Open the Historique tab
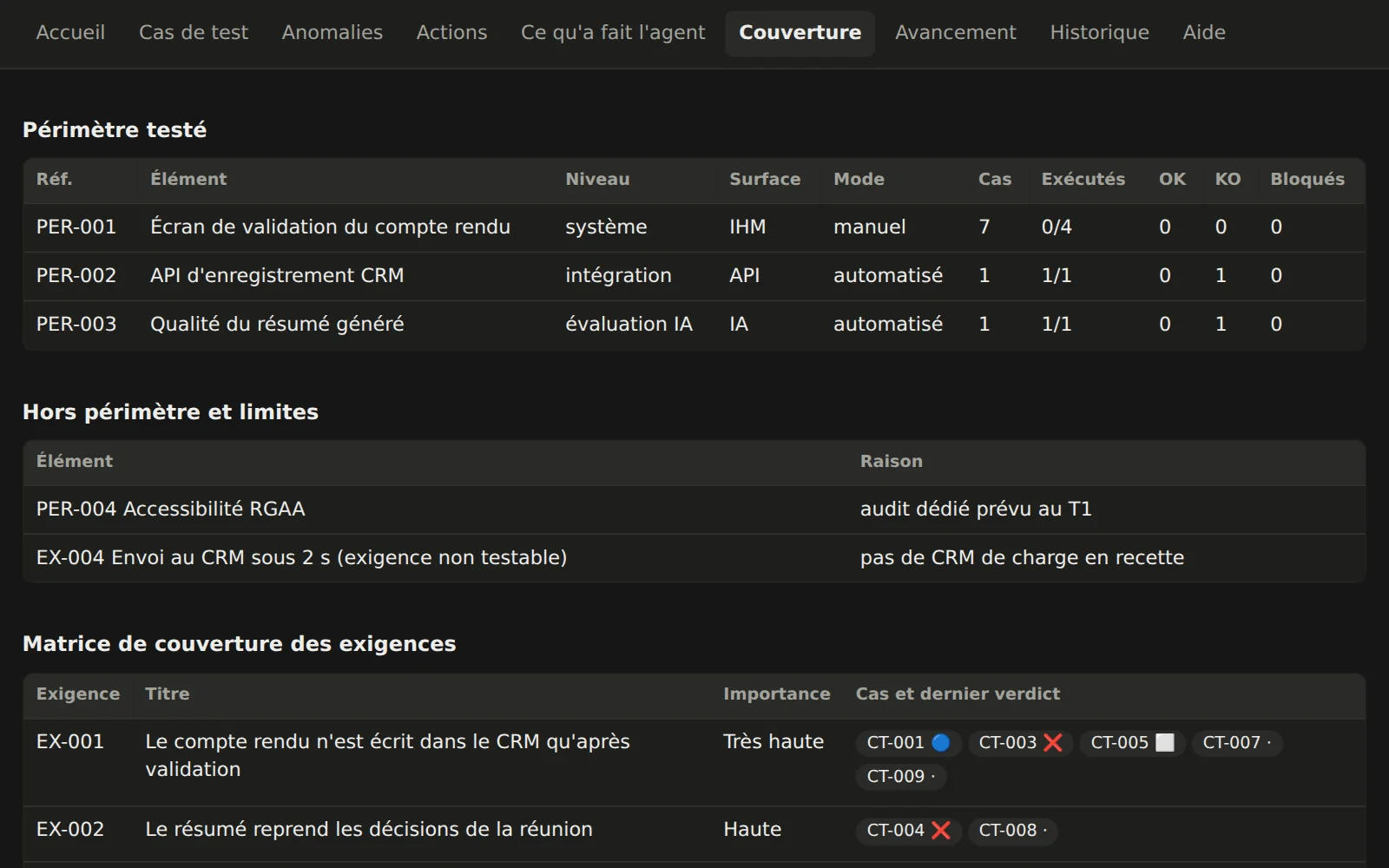 pos(1099,33)
